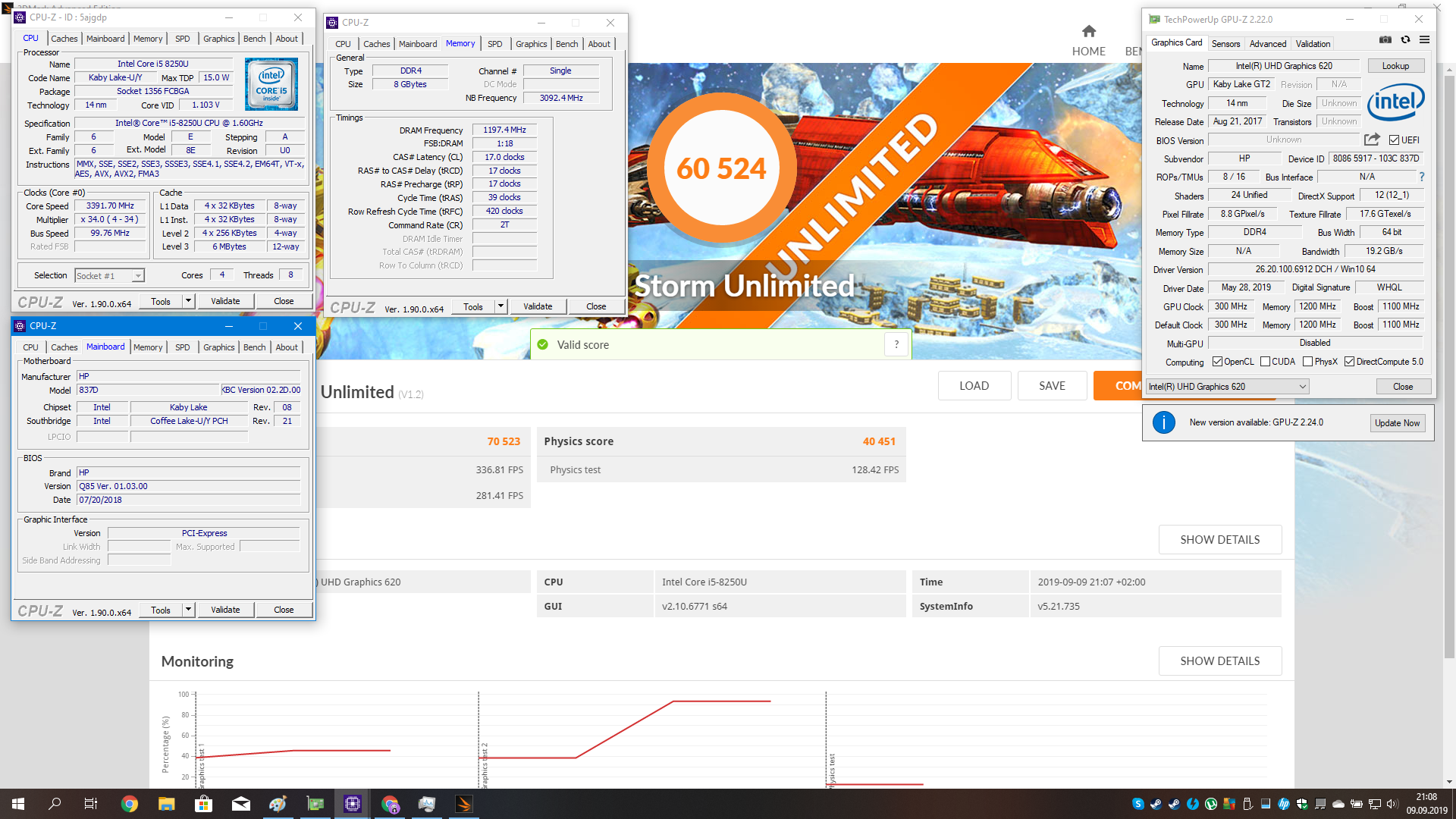Viewport: 1456px width, 819px height.
Task: Select Graphics tab in CPU-Z Memory window
Action: 531,44
